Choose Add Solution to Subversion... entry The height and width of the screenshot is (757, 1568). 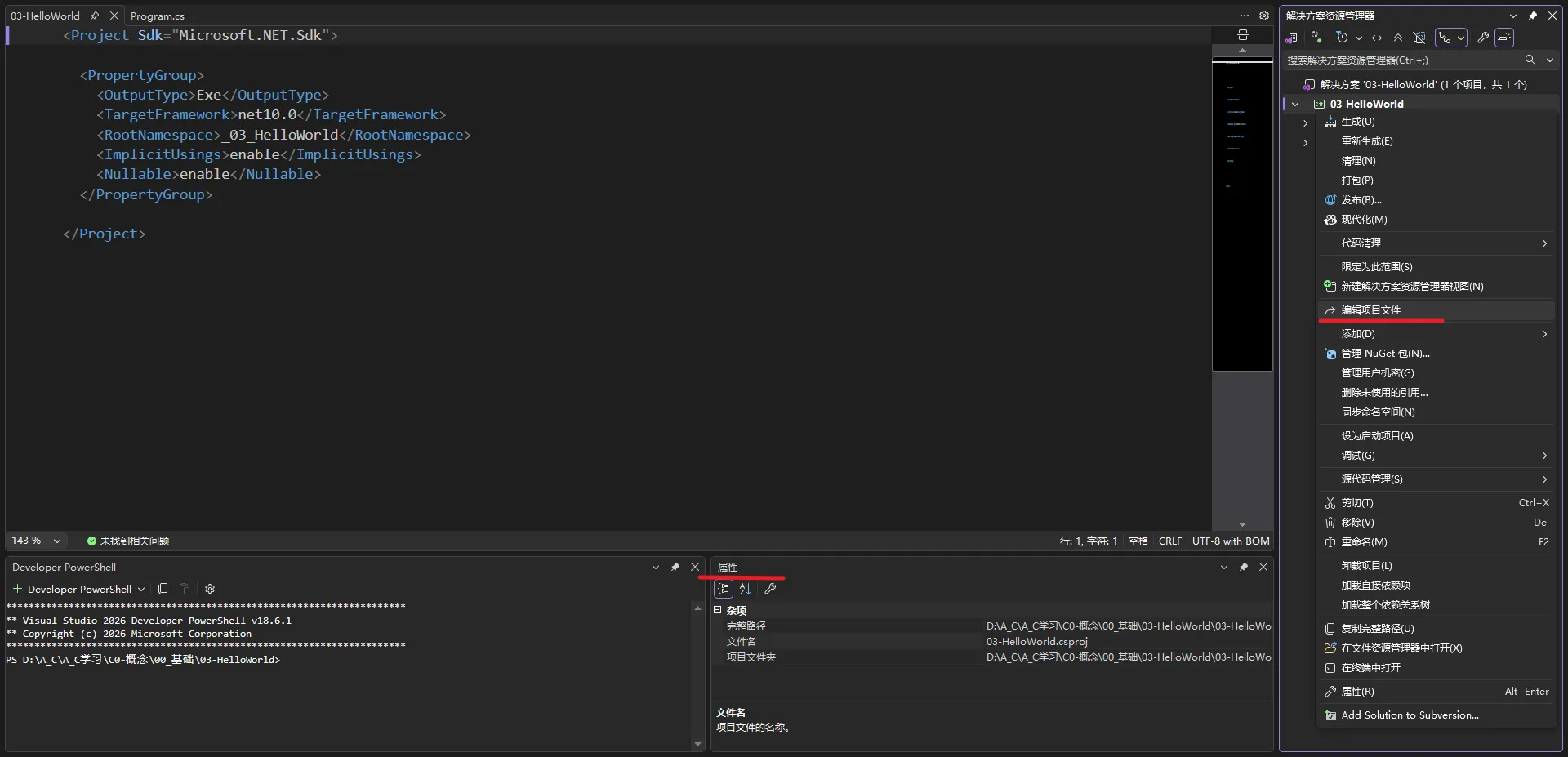pyautogui.click(x=1436, y=715)
